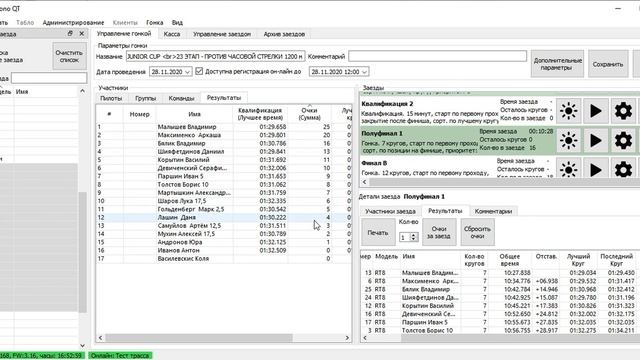640x360 pixels.
Task: Open the Вид menu
Action: (x=177, y=22)
